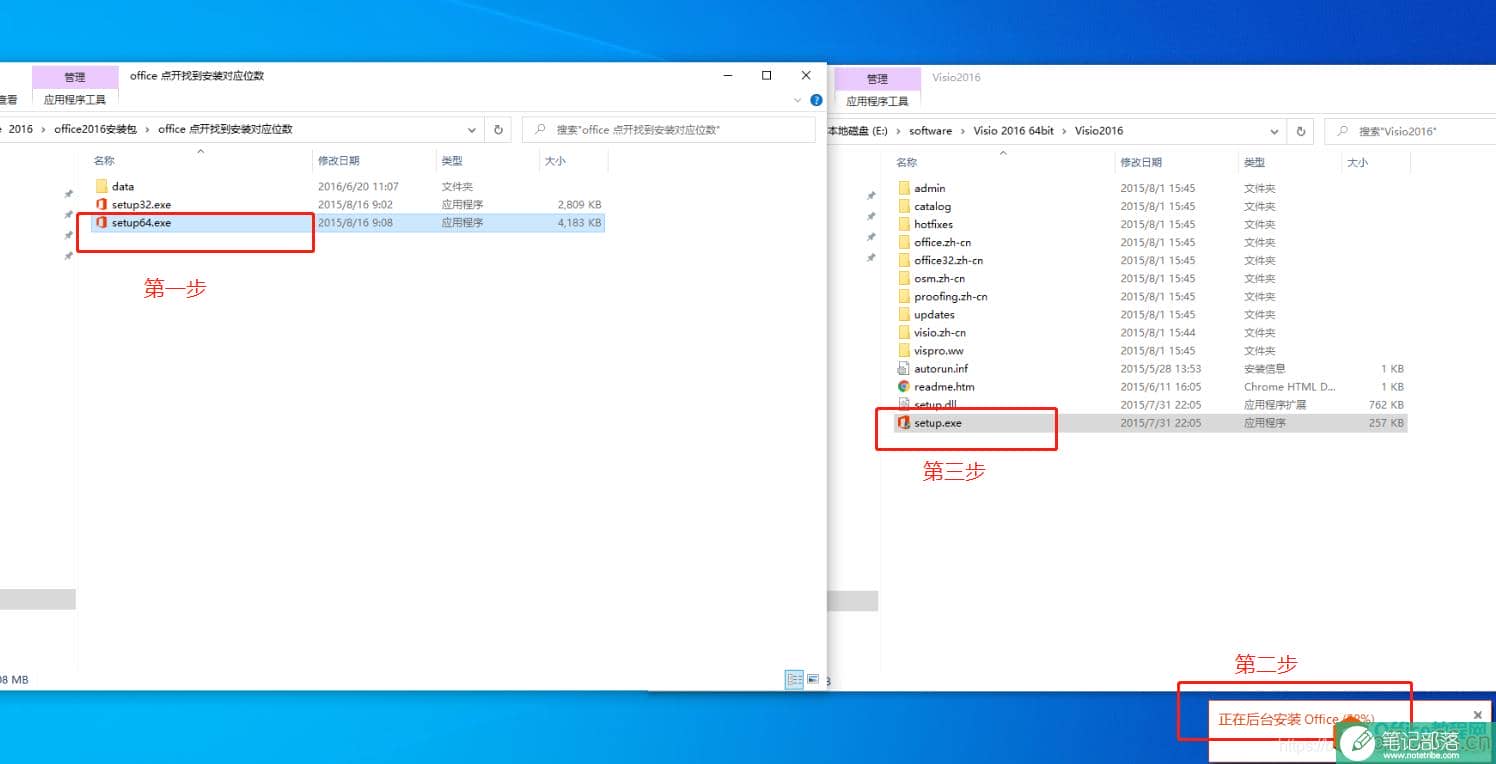Open the hotfixes folder
The width and height of the screenshot is (1496, 764).
925,224
